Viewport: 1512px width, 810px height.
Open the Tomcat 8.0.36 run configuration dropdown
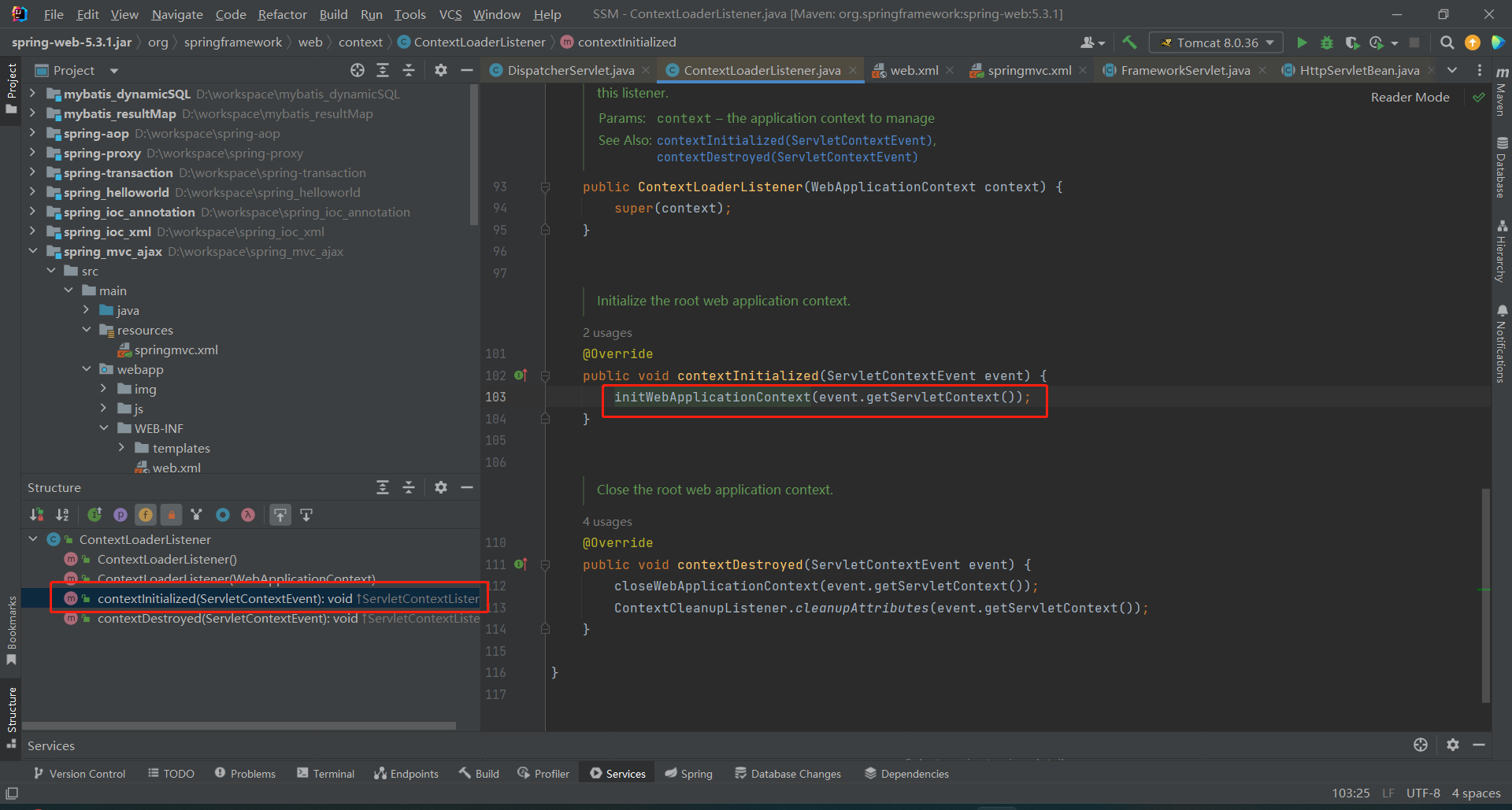tap(1217, 43)
